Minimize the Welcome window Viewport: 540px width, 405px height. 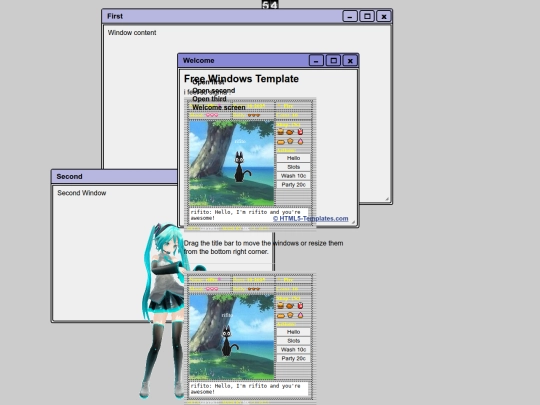[x=316, y=61]
